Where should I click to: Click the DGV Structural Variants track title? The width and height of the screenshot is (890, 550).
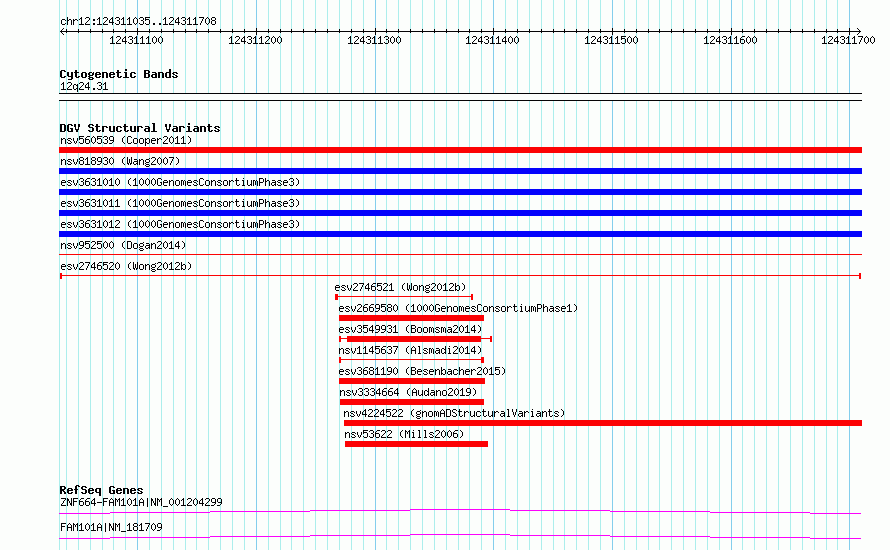[x=140, y=128]
